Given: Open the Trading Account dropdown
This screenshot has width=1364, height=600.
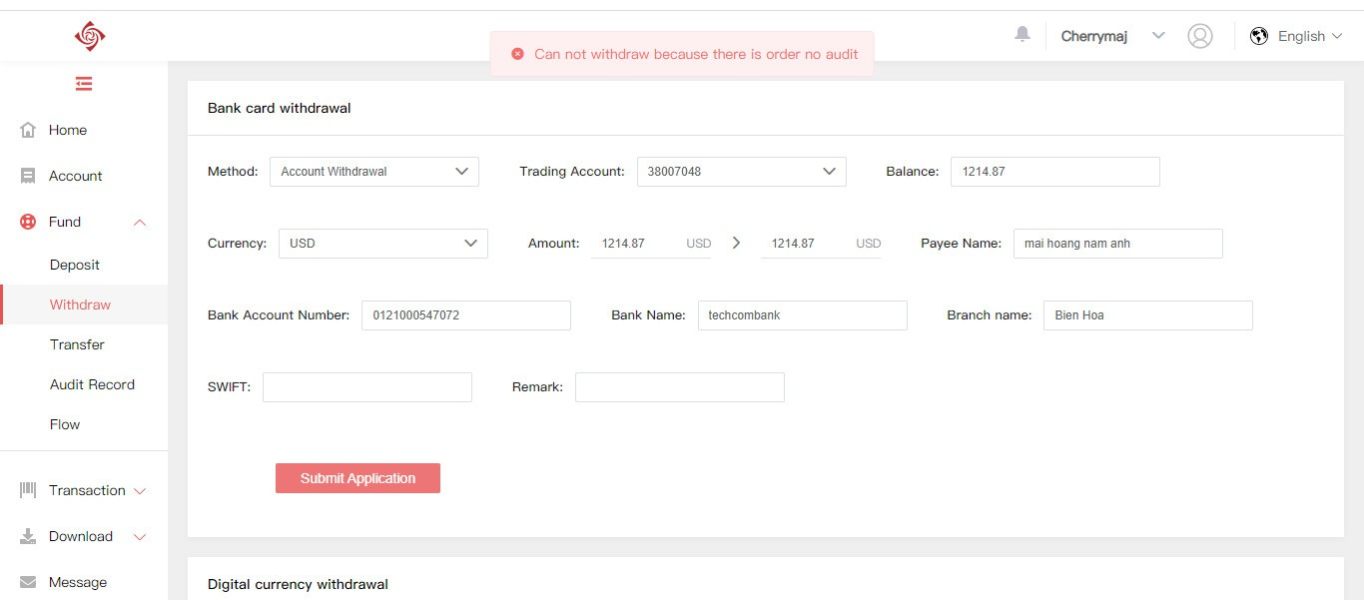Looking at the screenshot, I should (x=741, y=172).
